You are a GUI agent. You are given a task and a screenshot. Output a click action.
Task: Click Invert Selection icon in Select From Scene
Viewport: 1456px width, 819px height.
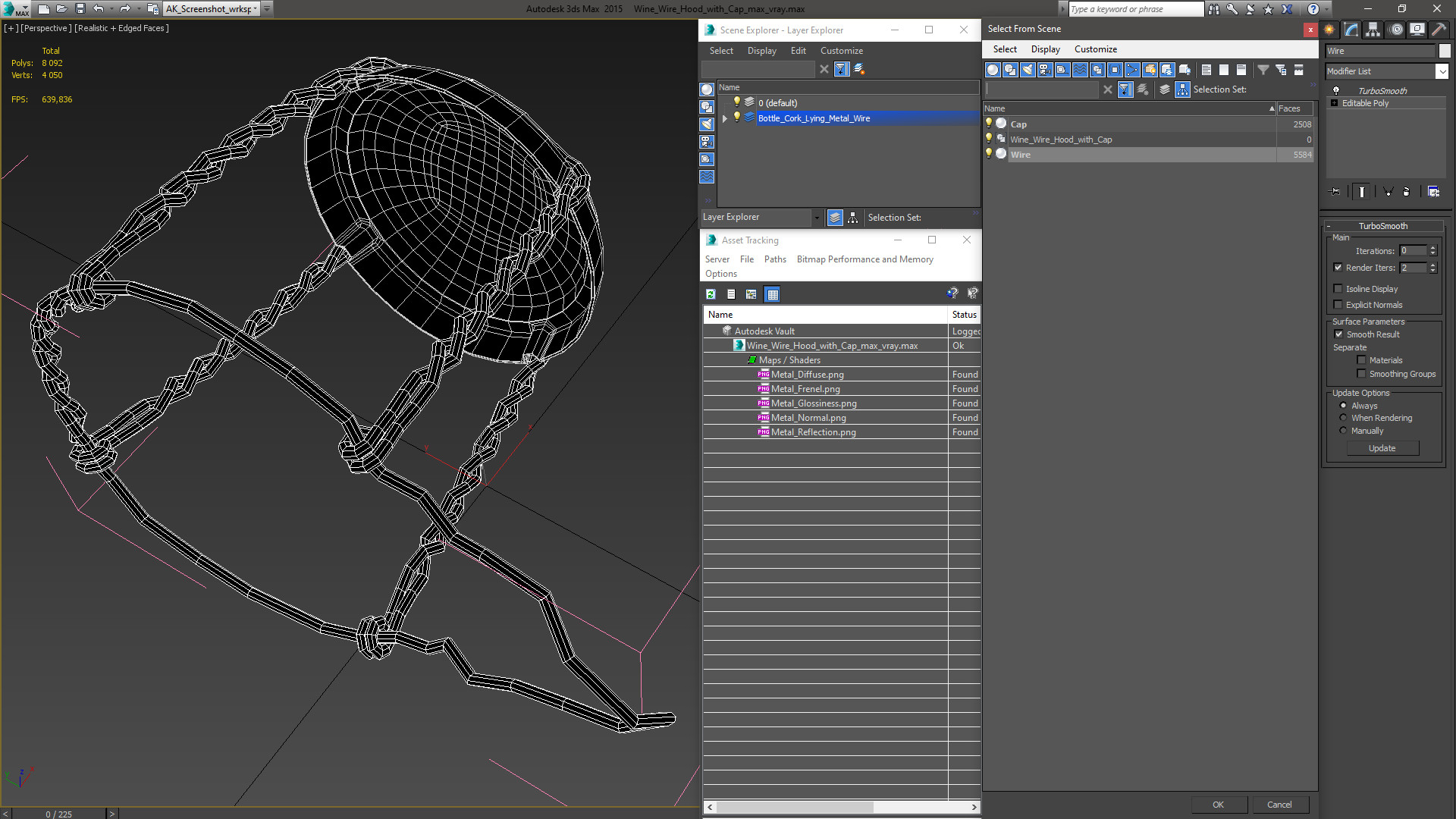[x=1241, y=70]
